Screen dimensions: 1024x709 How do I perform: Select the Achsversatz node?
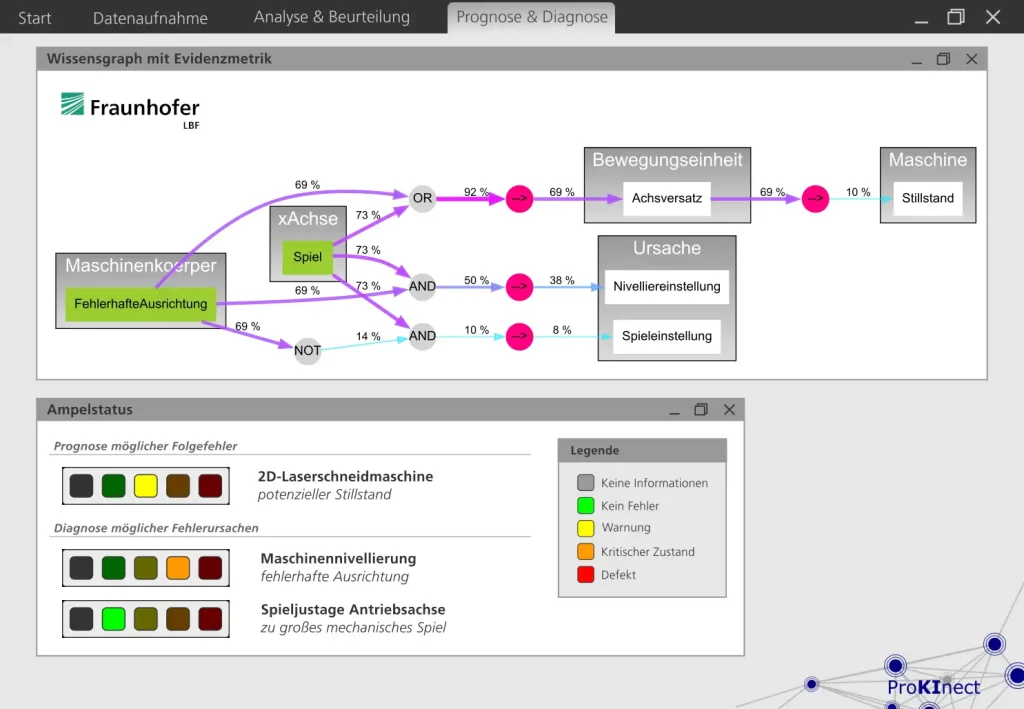coord(667,198)
